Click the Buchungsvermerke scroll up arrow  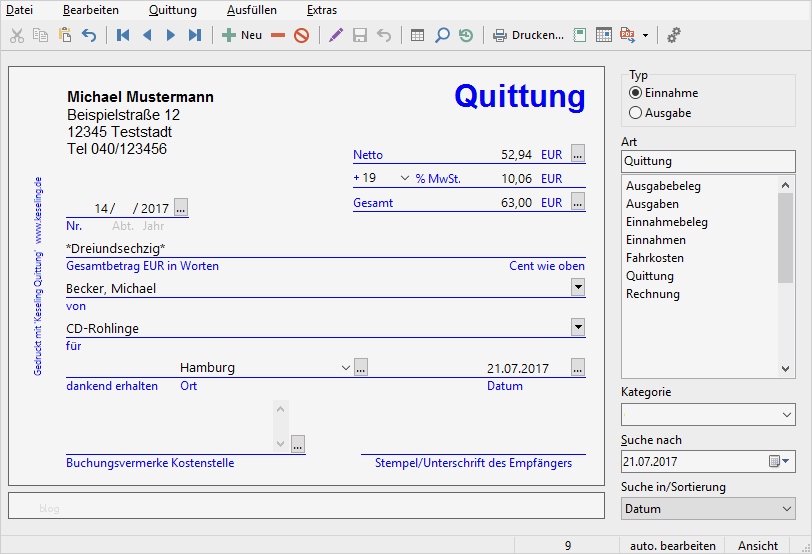tap(281, 409)
